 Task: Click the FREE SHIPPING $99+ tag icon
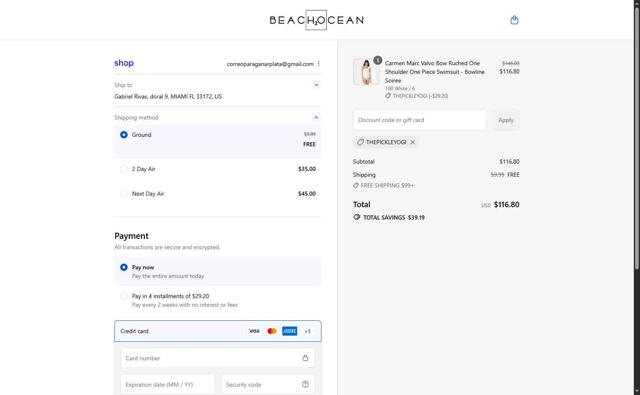coord(356,185)
